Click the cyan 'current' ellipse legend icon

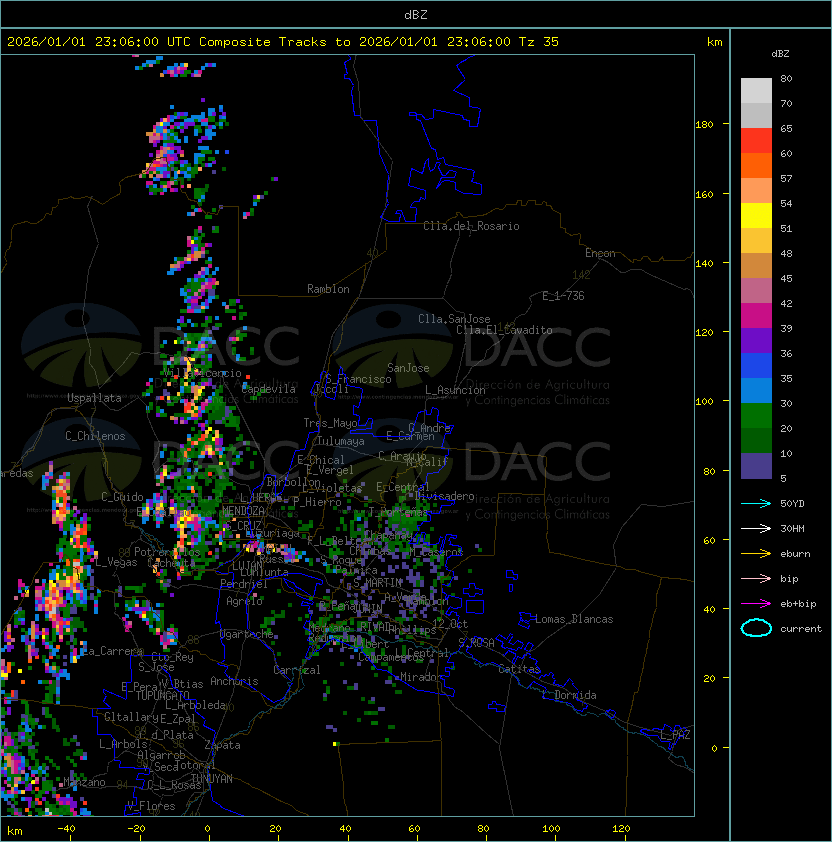click(756, 628)
